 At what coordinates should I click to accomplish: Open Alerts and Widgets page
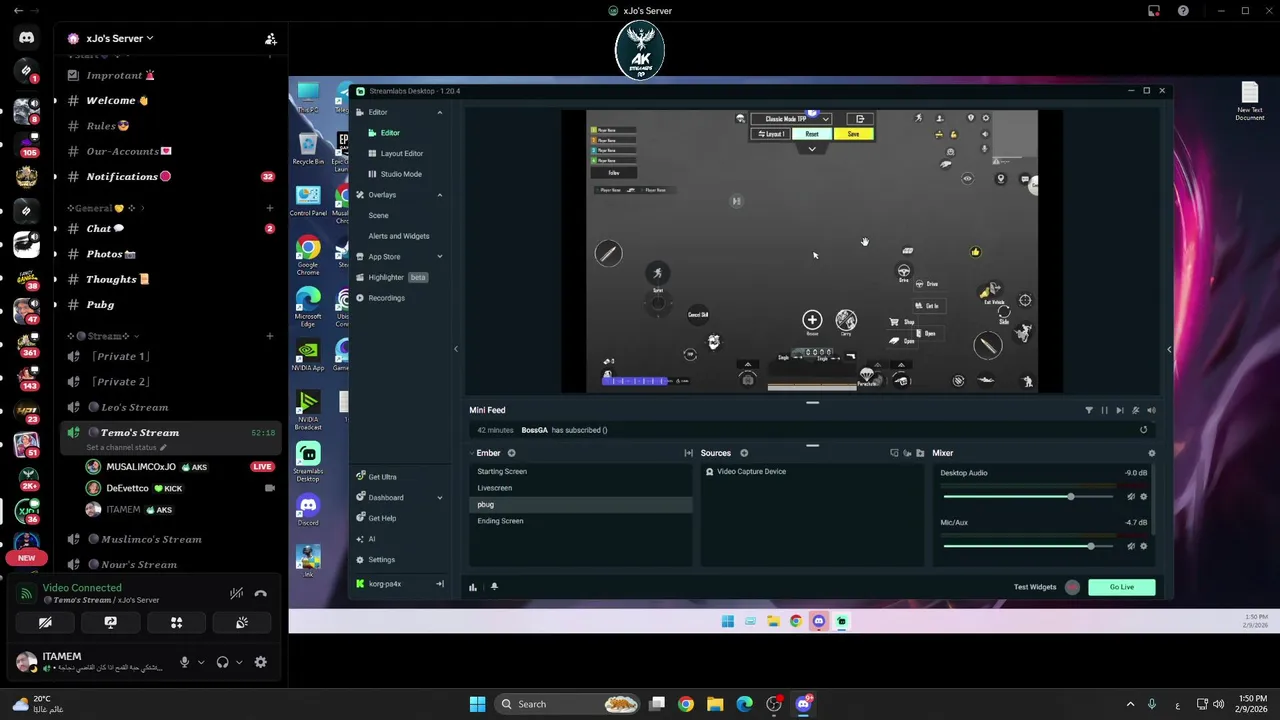click(398, 236)
